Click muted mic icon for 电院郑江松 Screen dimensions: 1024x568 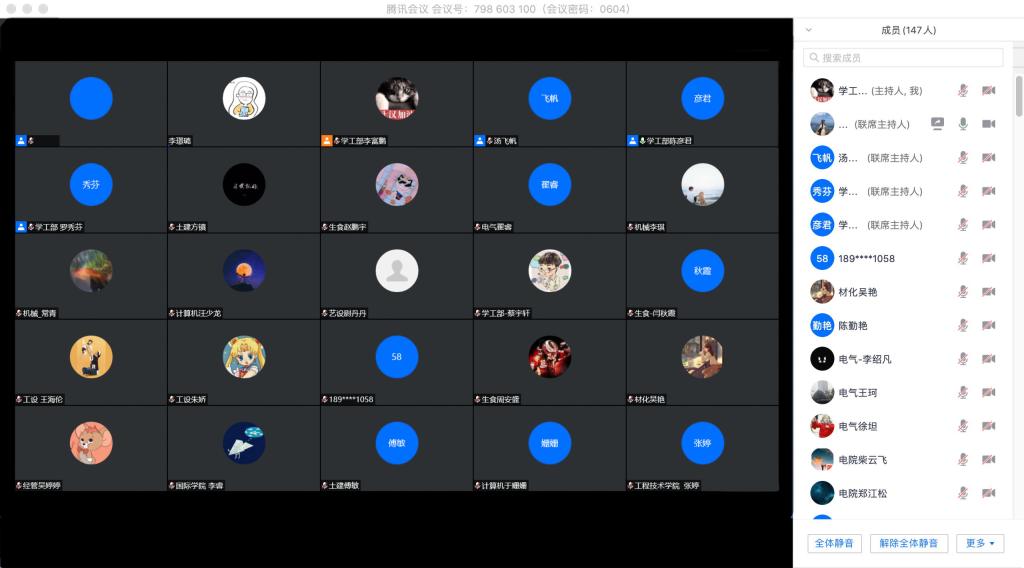tap(963, 493)
